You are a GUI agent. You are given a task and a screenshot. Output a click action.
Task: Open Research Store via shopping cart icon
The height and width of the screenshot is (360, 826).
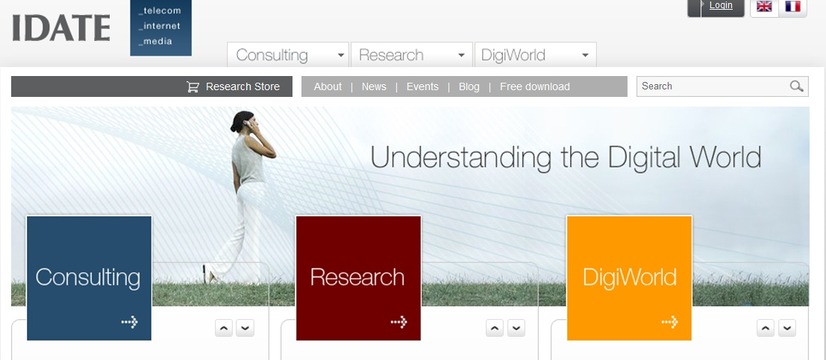(x=193, y=87)
